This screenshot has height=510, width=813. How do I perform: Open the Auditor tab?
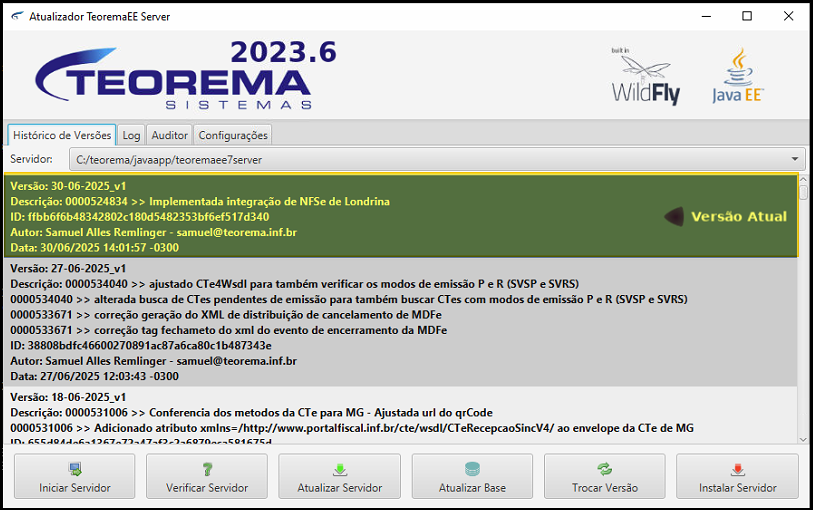pos(170,135)
